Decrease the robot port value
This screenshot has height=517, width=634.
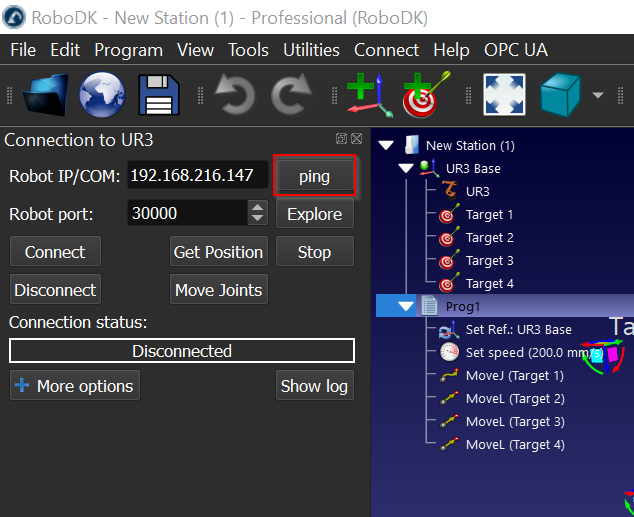click(x=258, y=219)
